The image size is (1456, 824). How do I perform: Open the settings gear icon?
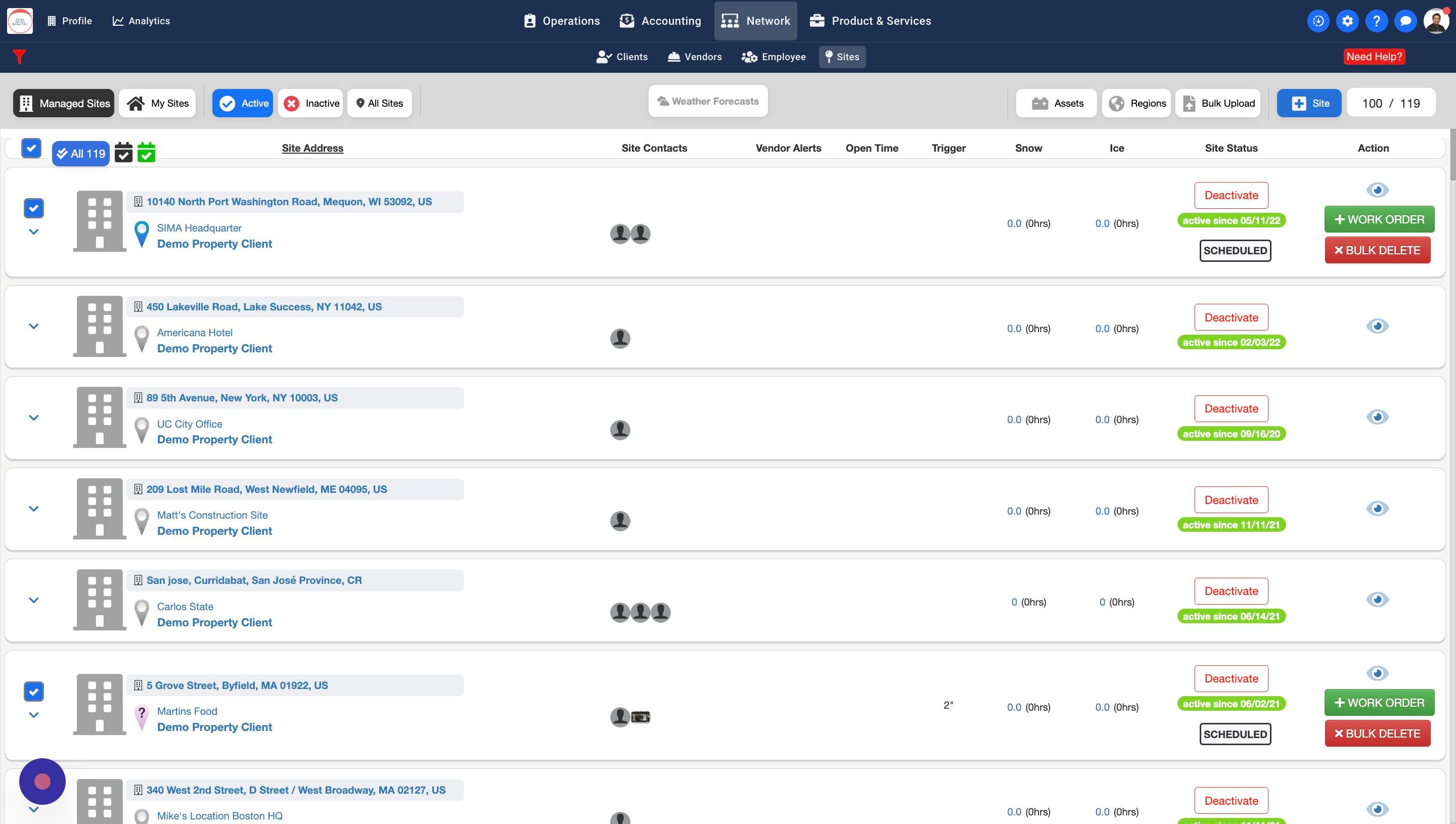[1347, 21]
